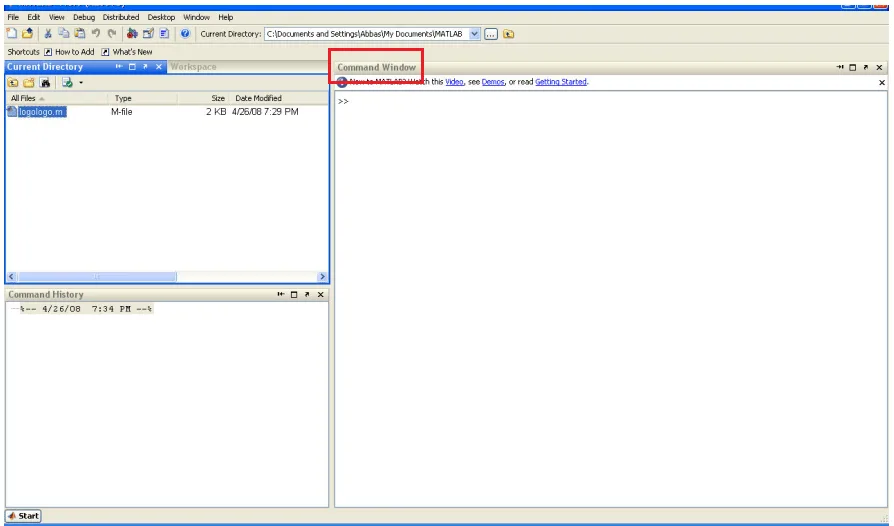Open the Debug menu
Image resolution: width=894 pixels, height=526 pixels.
[84, 17]
